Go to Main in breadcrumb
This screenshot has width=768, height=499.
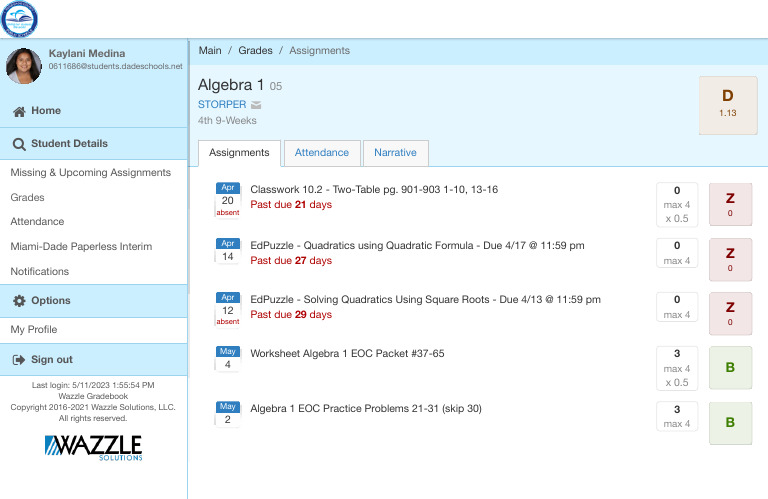pyautogui.click(x=210, y=50)
